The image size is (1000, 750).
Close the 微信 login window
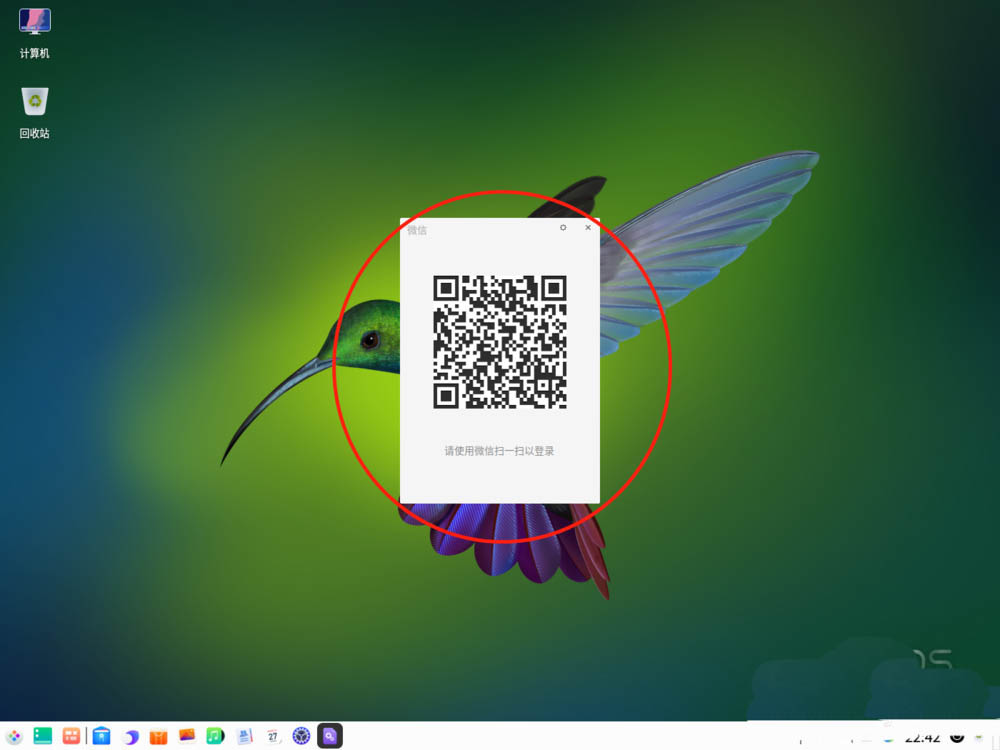588,228
